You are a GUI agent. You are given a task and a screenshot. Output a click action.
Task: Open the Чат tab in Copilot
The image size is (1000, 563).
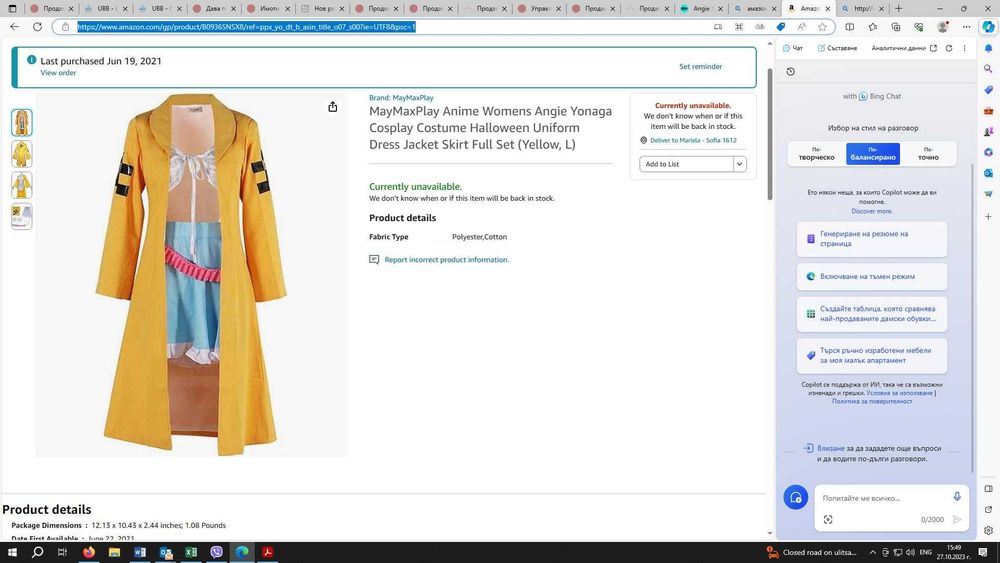point(793,48)
